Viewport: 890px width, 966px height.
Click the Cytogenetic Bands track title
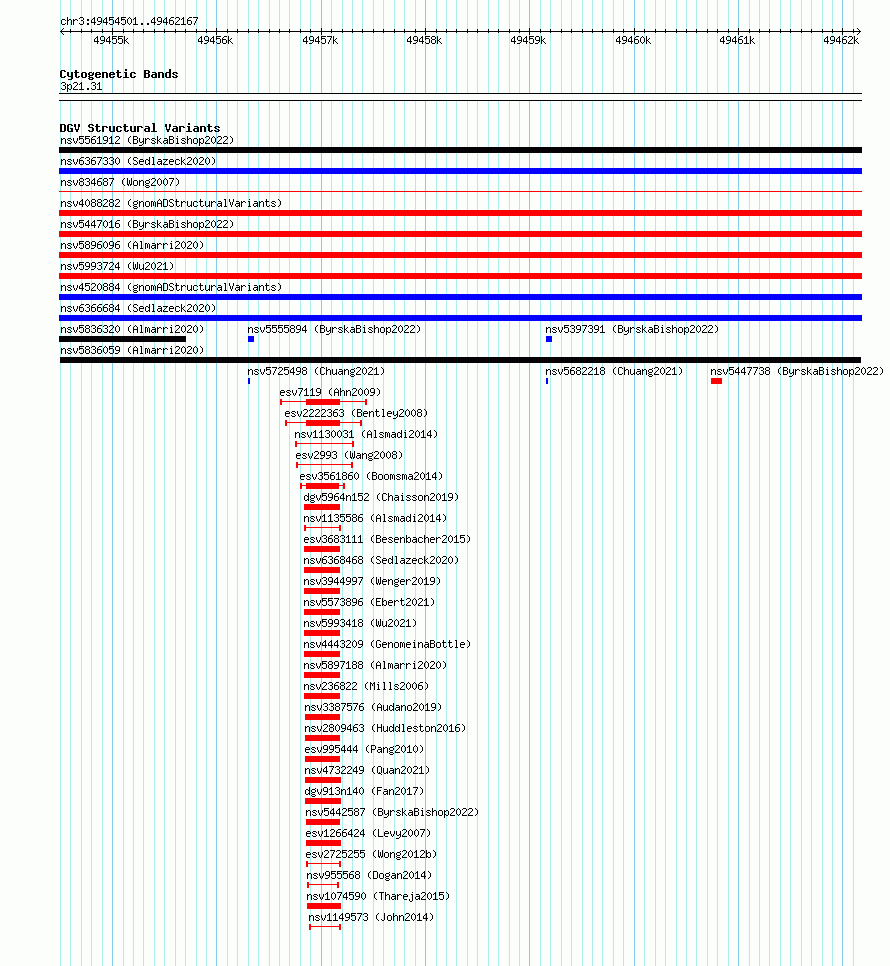(x=119, y=74)
